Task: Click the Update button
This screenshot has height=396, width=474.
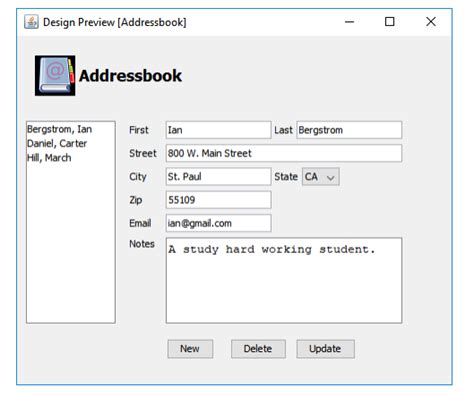Action: coord(325,349)
